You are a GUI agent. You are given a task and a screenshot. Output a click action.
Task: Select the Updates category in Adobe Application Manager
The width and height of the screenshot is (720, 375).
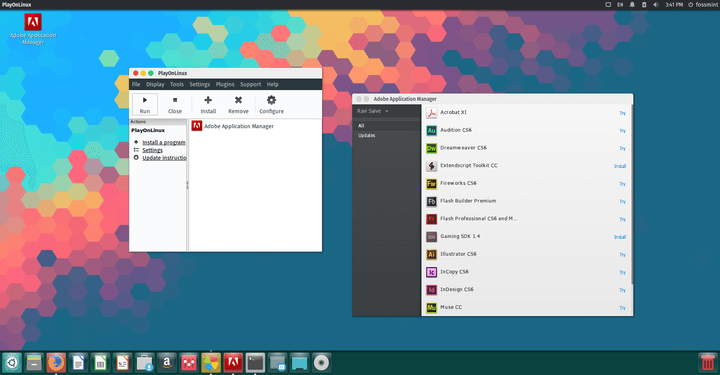point(387,135)
